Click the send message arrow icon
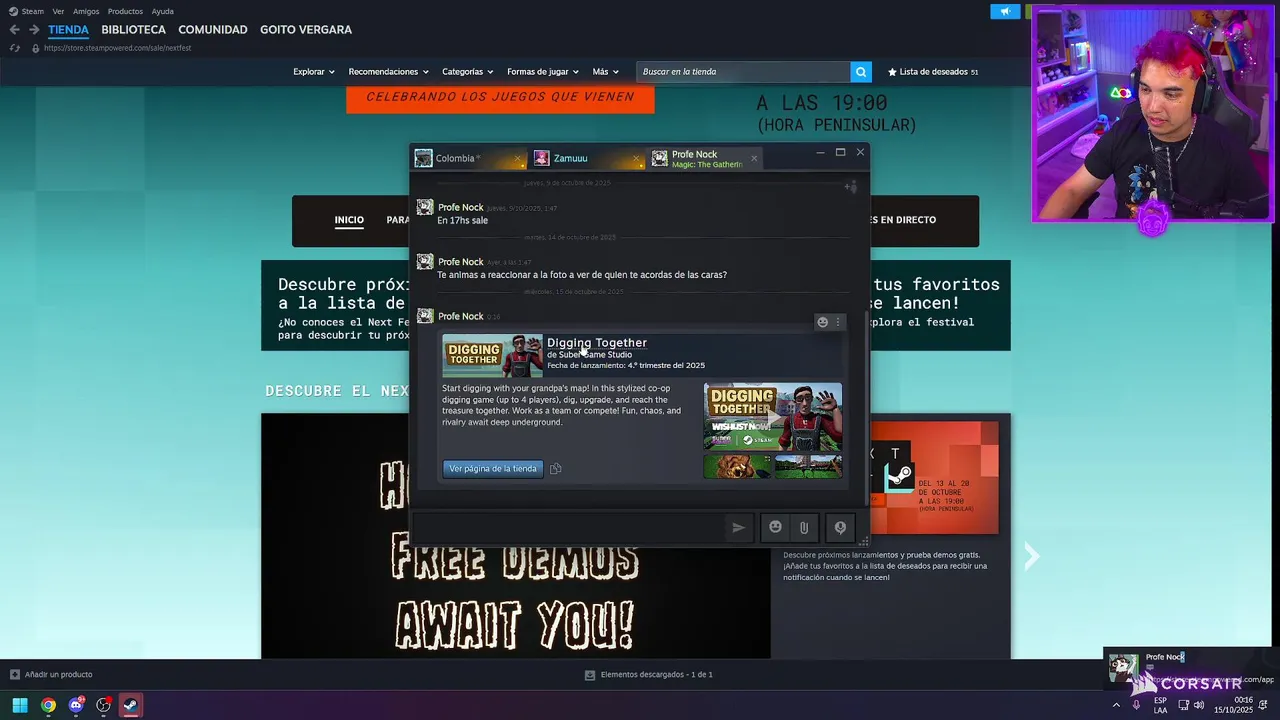Image resolution: width=1280 pixels, height=720 pixels. pos(738,528)
